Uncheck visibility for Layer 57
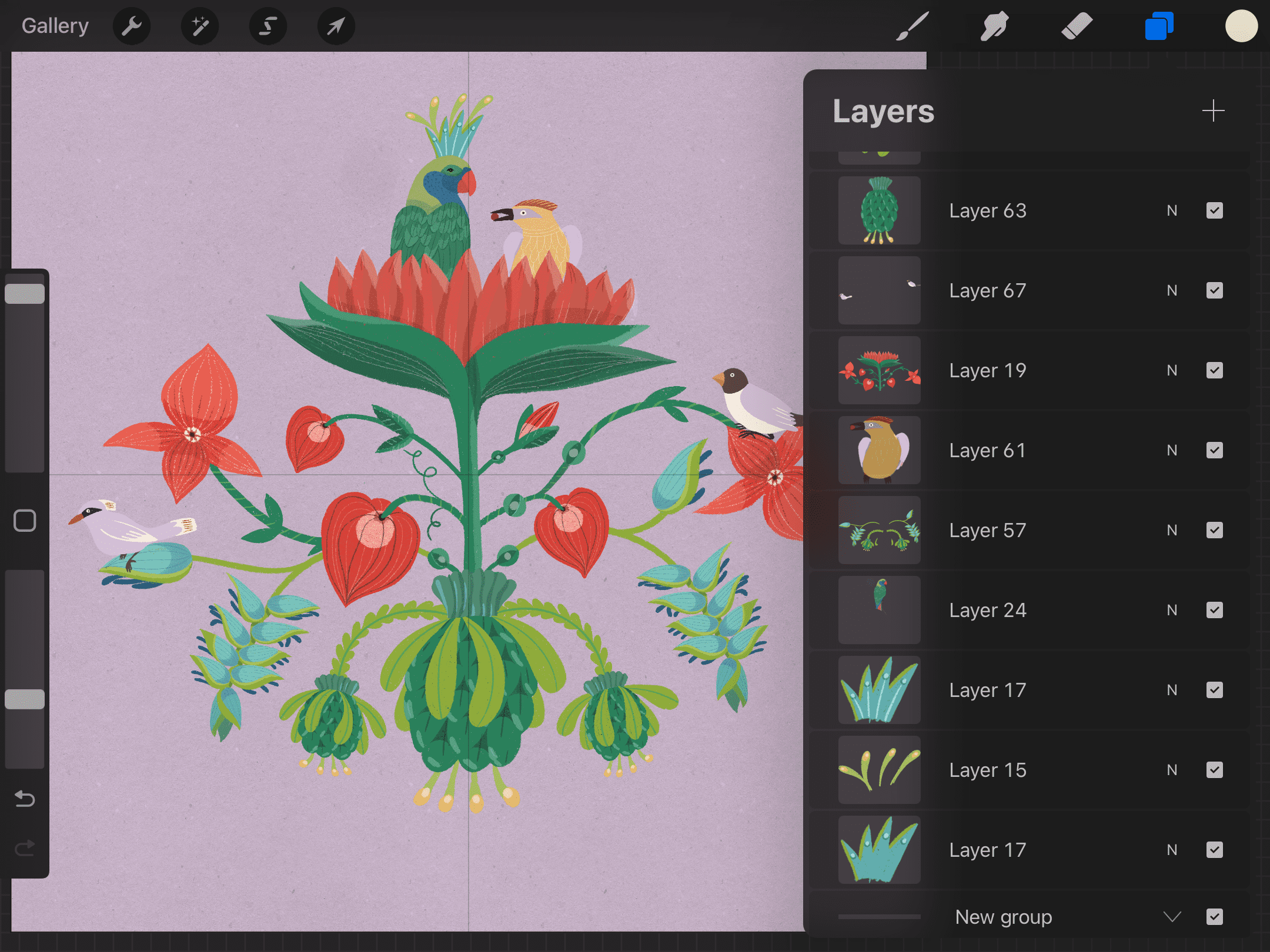This screenshot has width=1270, height=952. [1214, 530]
